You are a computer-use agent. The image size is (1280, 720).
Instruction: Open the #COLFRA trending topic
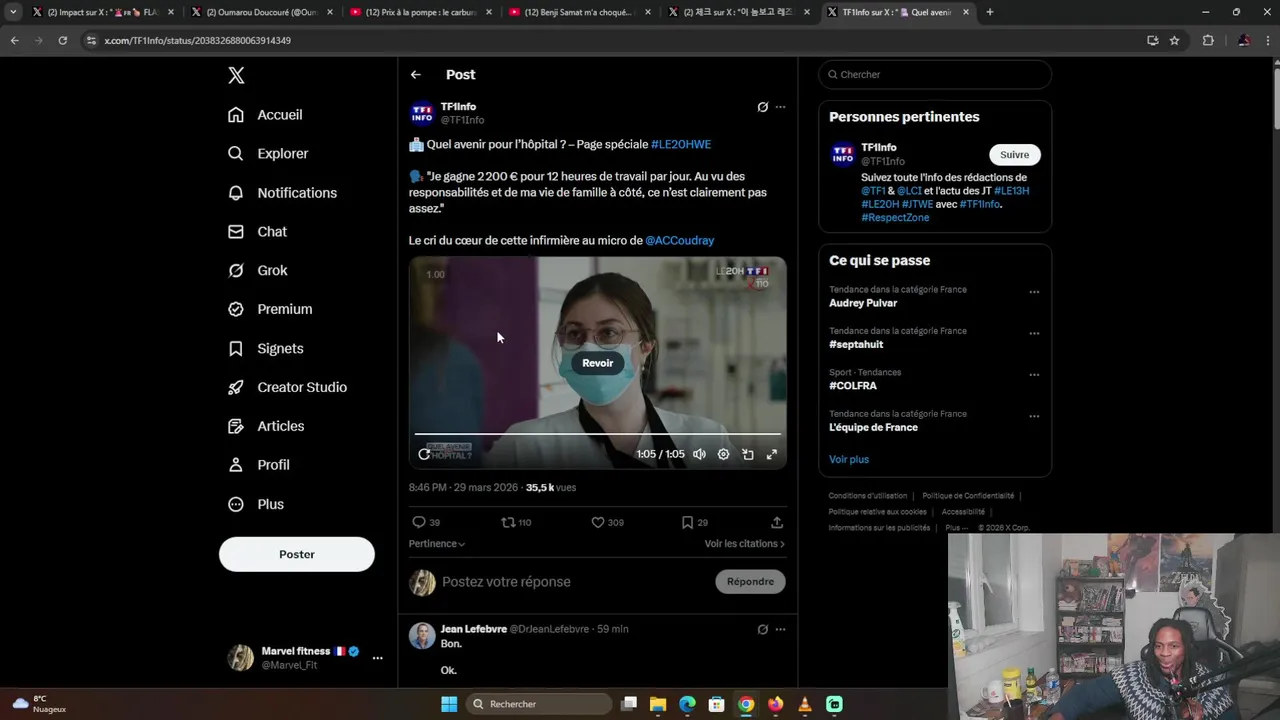click(x=853, y=386)
